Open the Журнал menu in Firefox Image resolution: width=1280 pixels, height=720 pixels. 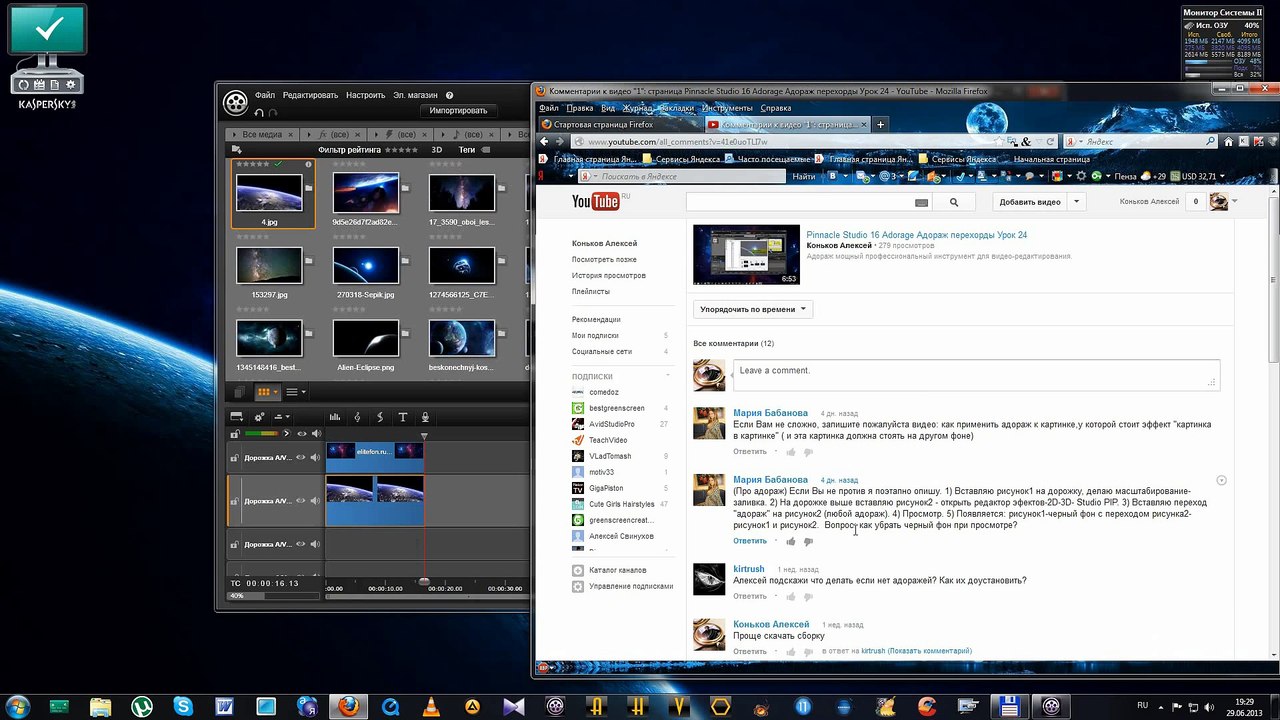637,108
